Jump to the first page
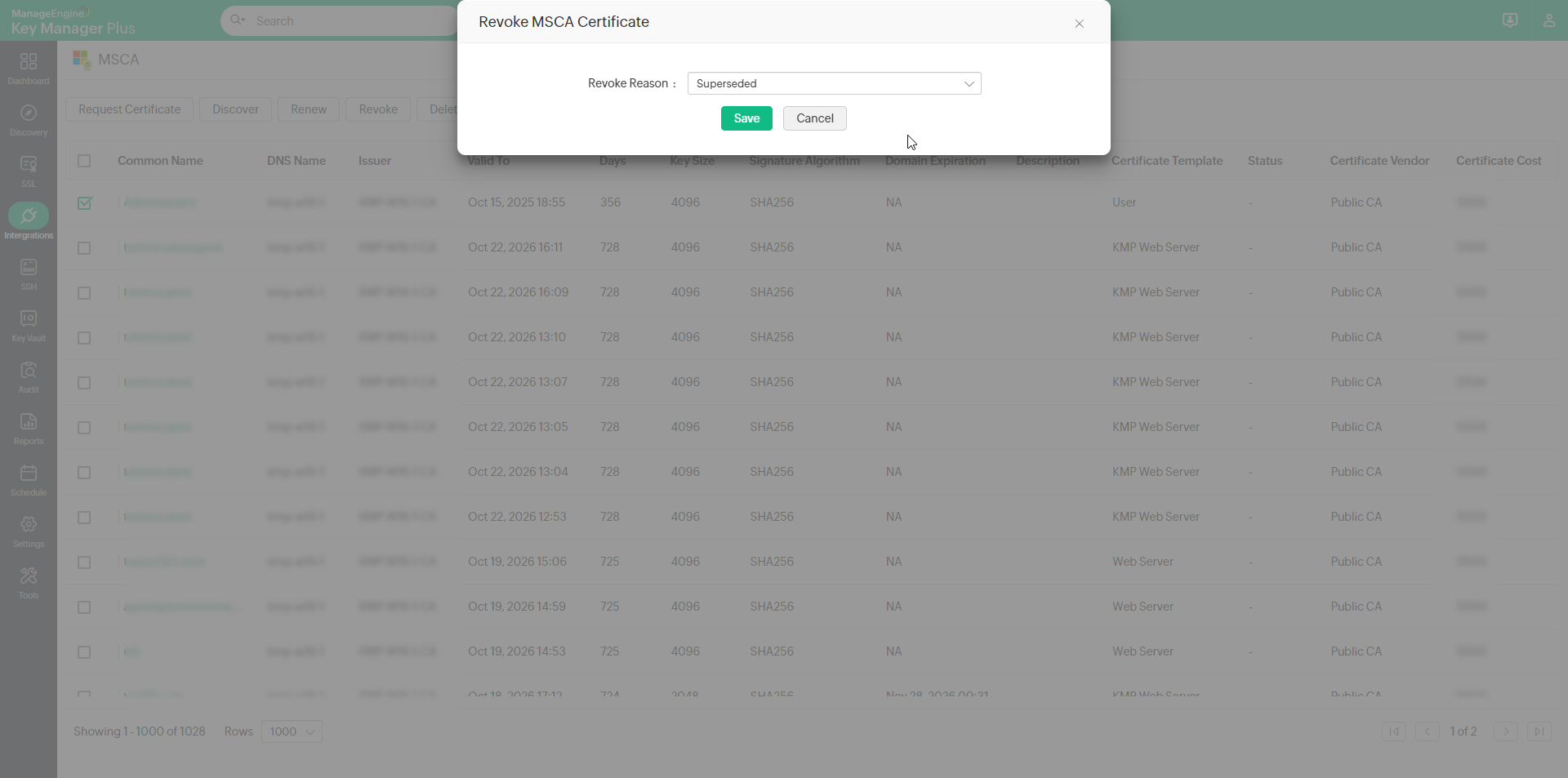Screen dimensions: 1568x778 (1394, 731)
